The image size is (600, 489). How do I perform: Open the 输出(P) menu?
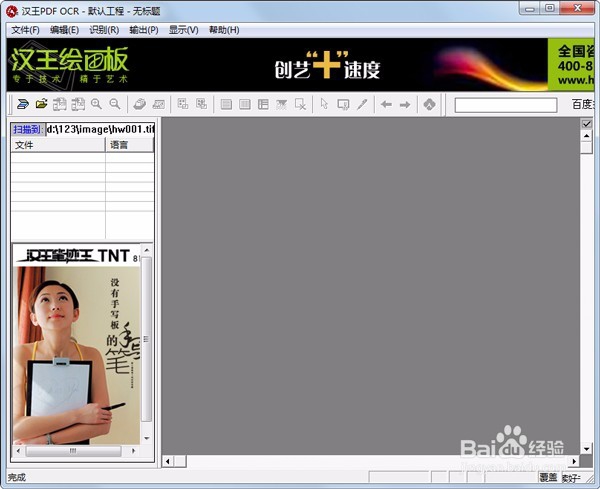coord(144,30)
